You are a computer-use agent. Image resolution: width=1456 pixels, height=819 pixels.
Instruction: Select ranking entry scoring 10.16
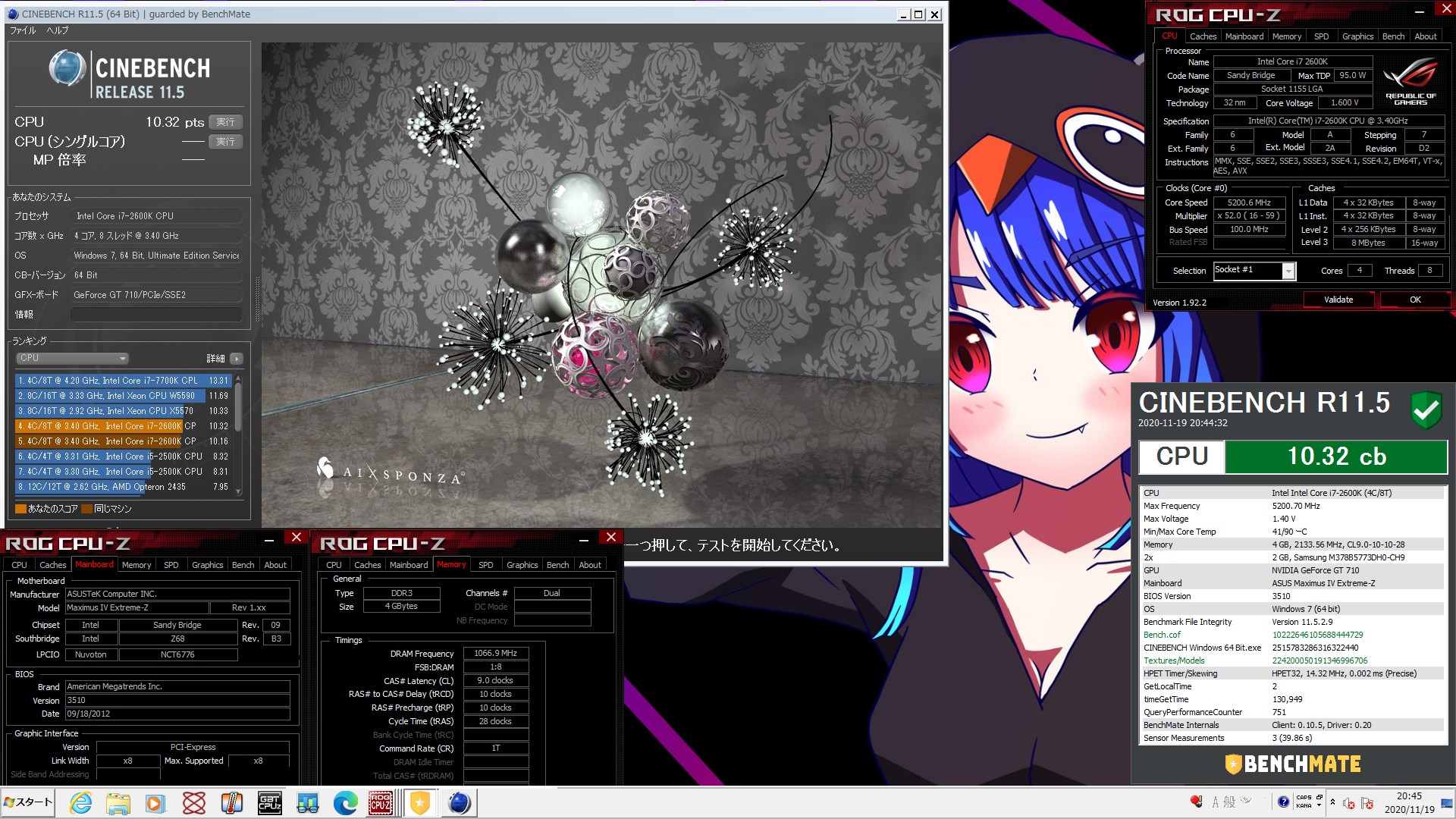[x=123, y=441]
